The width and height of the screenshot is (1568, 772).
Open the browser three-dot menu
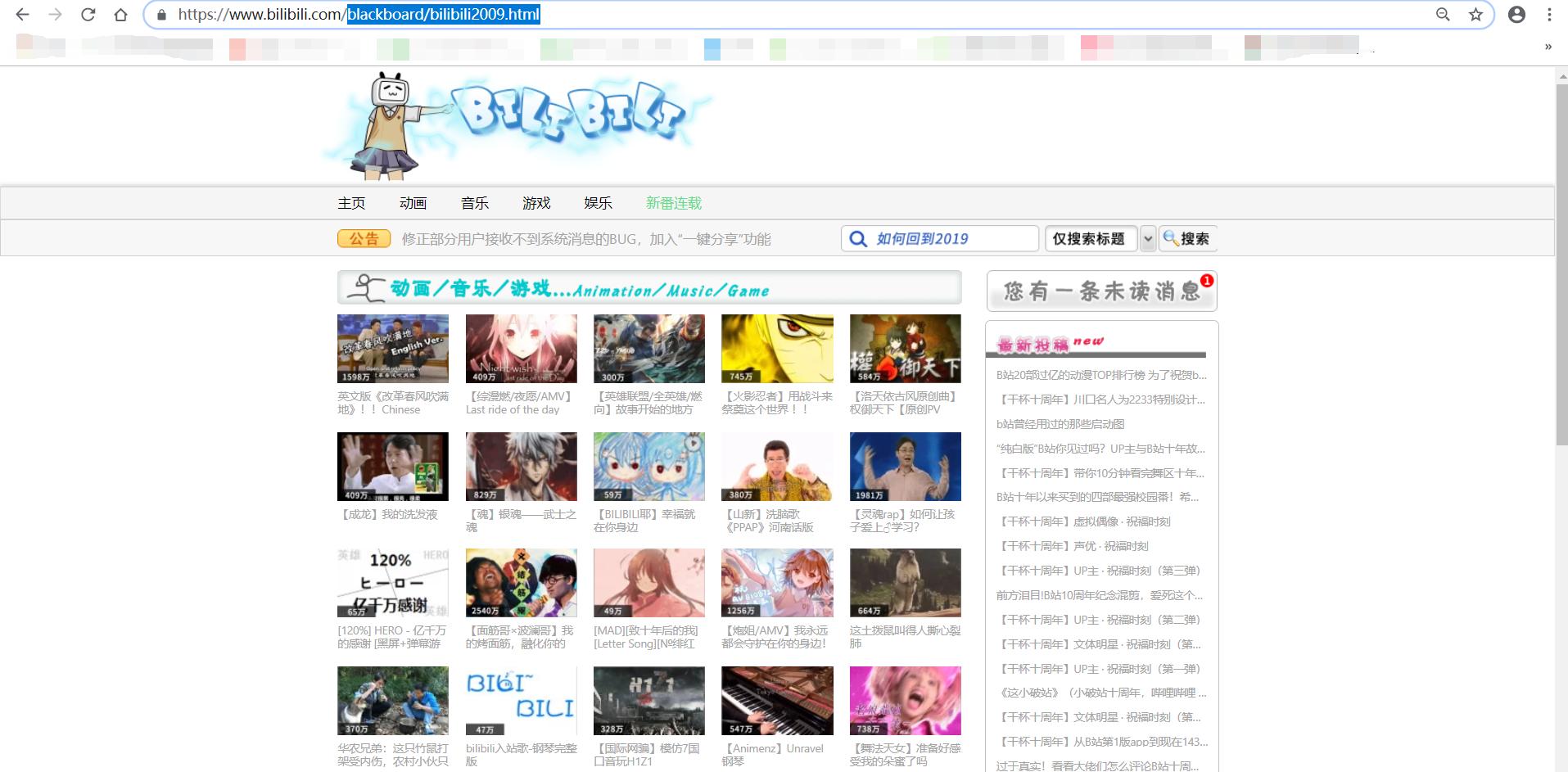point(1549,15)
